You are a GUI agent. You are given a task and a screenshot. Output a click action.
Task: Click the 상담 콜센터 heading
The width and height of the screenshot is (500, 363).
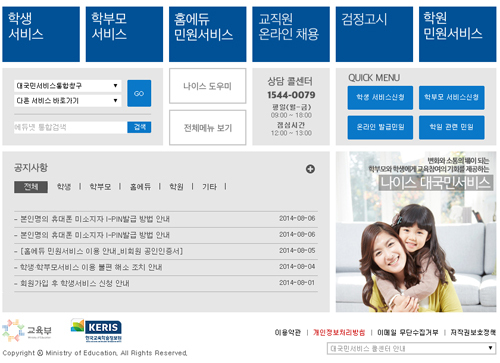point(290,81)
